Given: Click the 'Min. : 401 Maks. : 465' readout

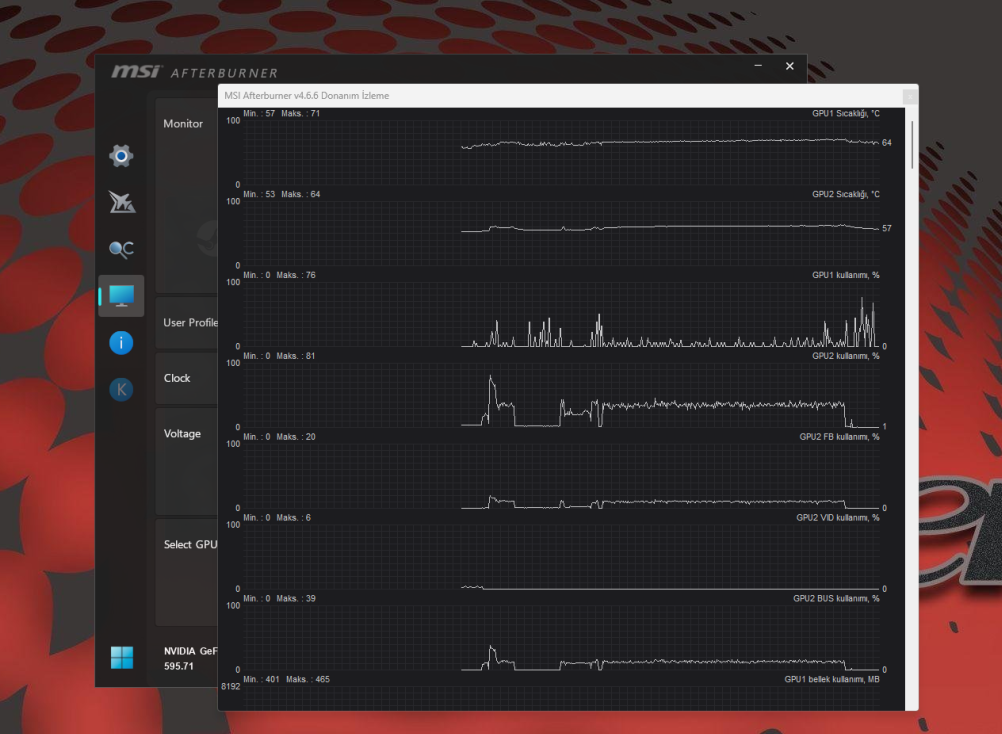Looking at the screenshot, I should click(286, 679).
